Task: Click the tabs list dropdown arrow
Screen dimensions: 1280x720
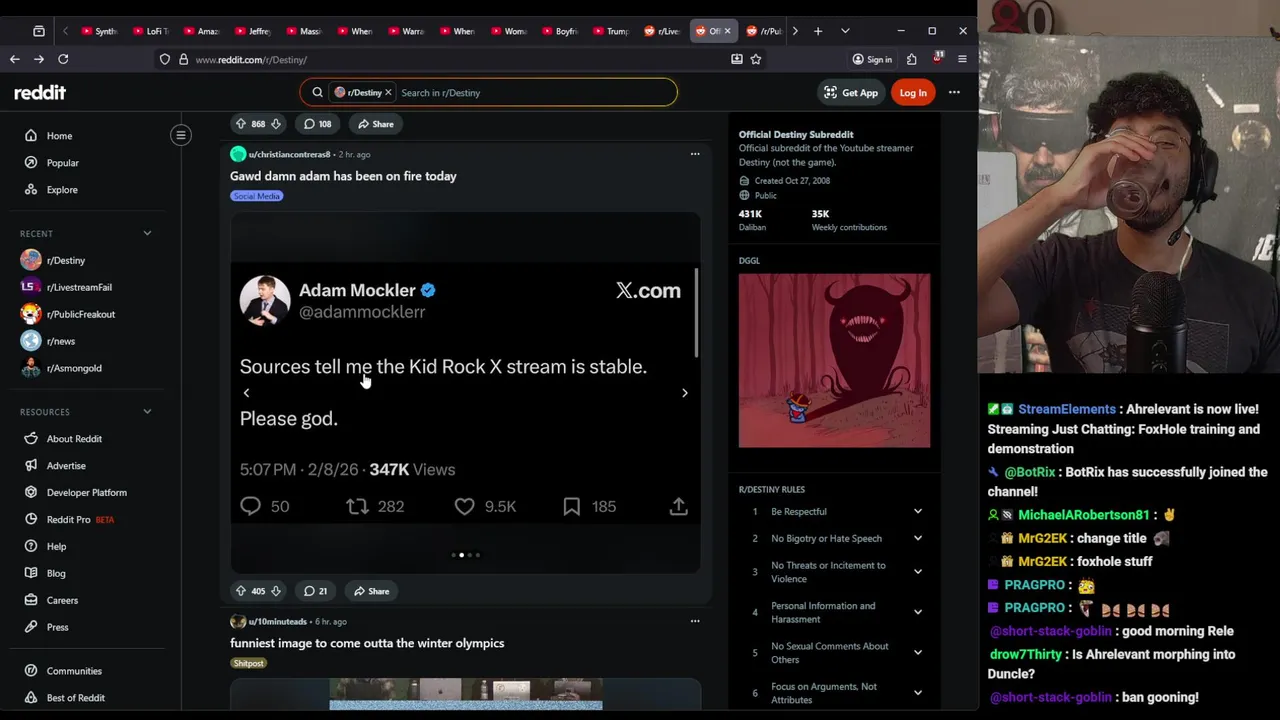Action: point(845,31)
